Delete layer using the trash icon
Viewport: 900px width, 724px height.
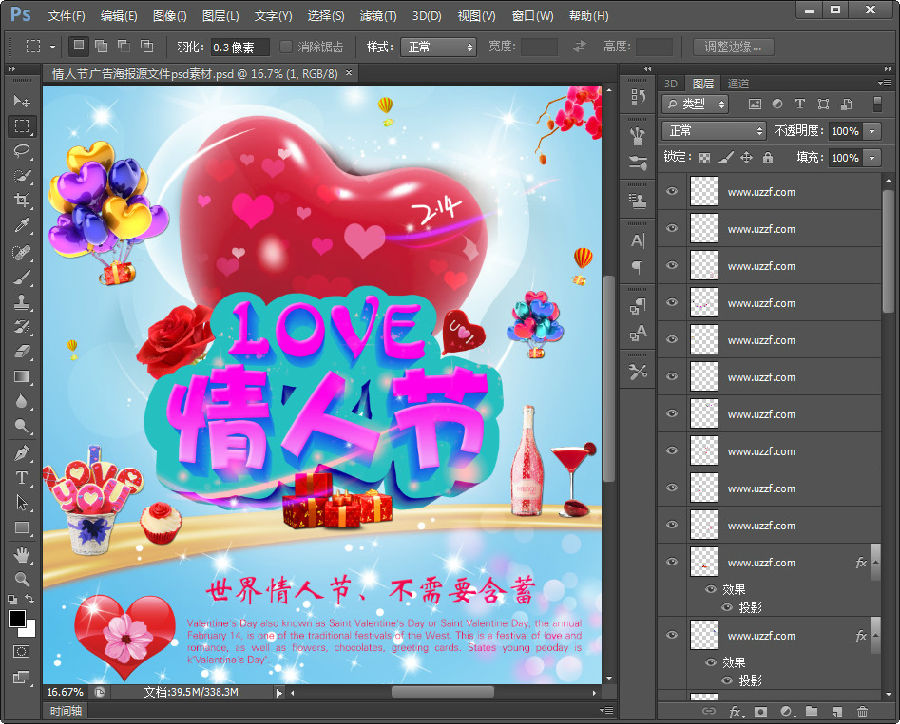(x=863, y=711)
